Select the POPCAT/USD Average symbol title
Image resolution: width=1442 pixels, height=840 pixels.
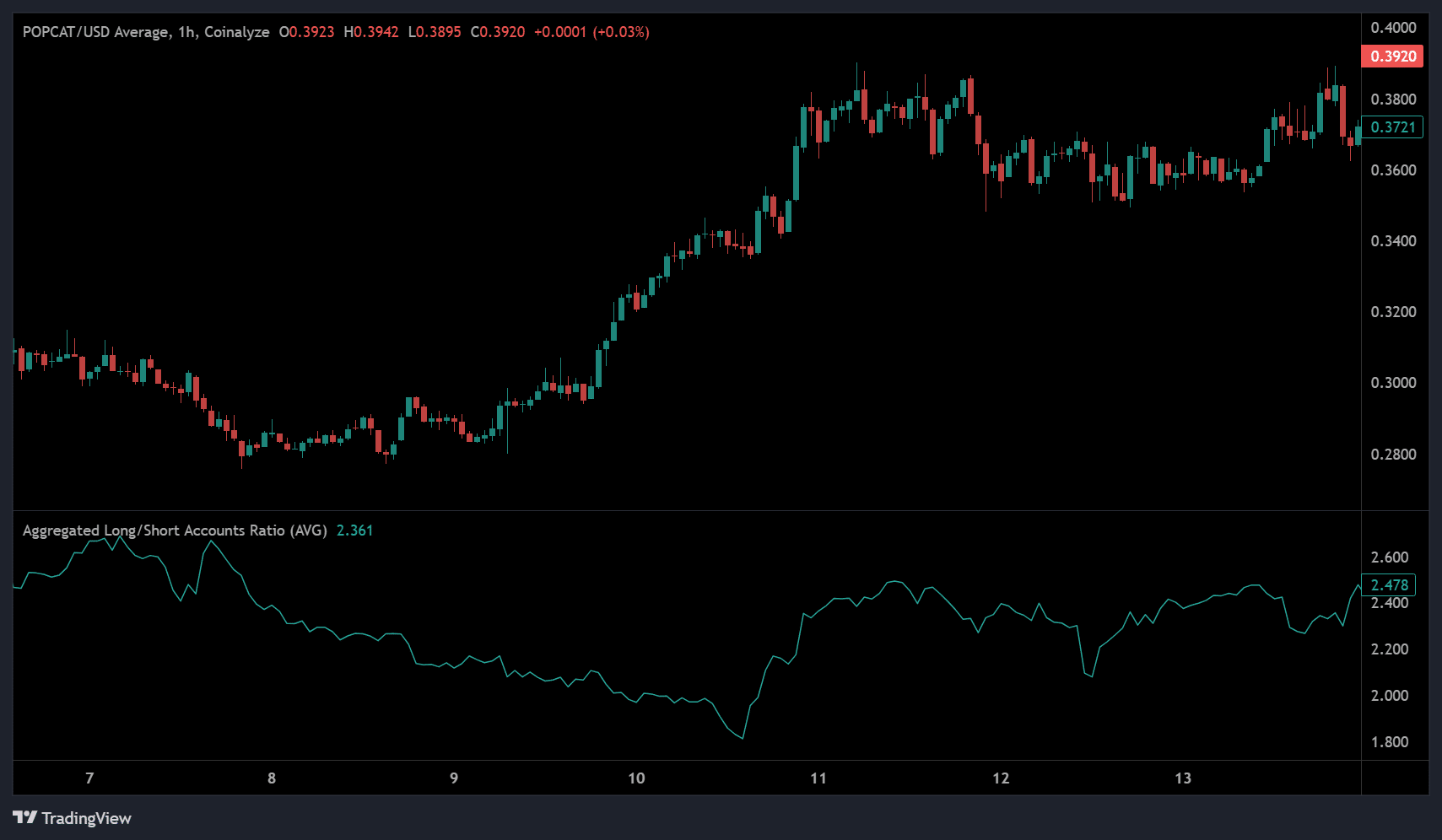pyautogui.click(x=95, y=32)
